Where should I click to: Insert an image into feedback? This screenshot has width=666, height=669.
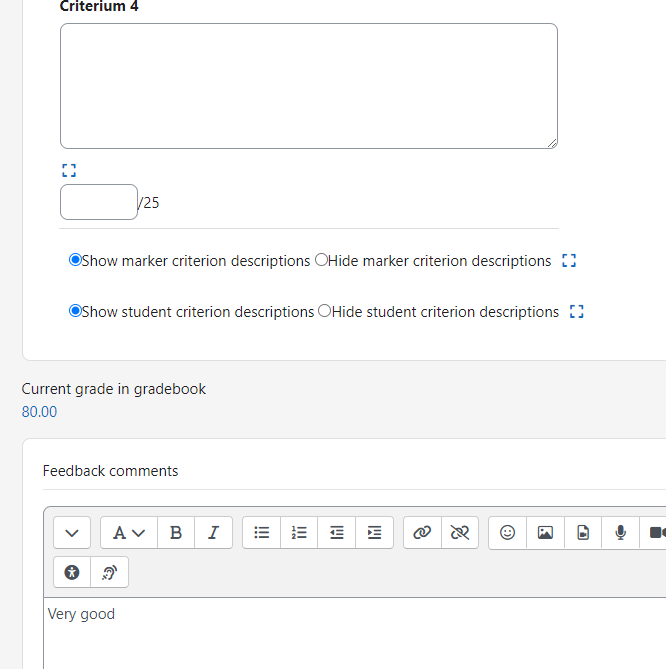[x=545, y=532]
